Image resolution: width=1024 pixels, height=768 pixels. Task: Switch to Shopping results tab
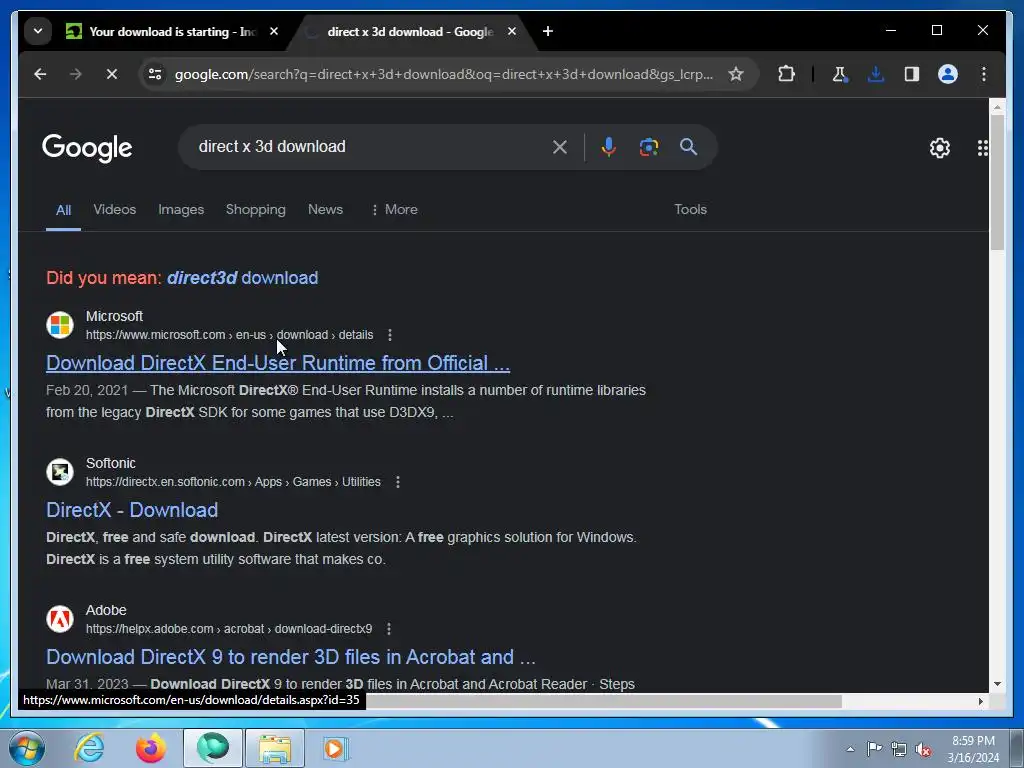255,210
